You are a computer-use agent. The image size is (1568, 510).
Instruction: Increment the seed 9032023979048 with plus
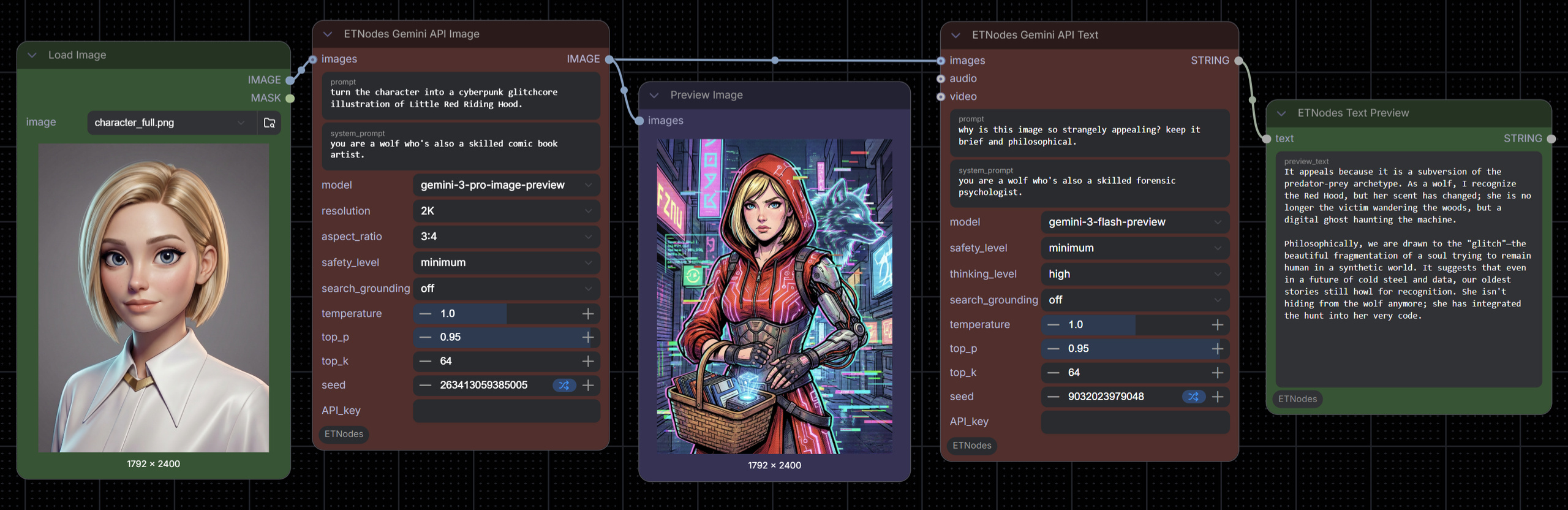[x=1218, y=397]
